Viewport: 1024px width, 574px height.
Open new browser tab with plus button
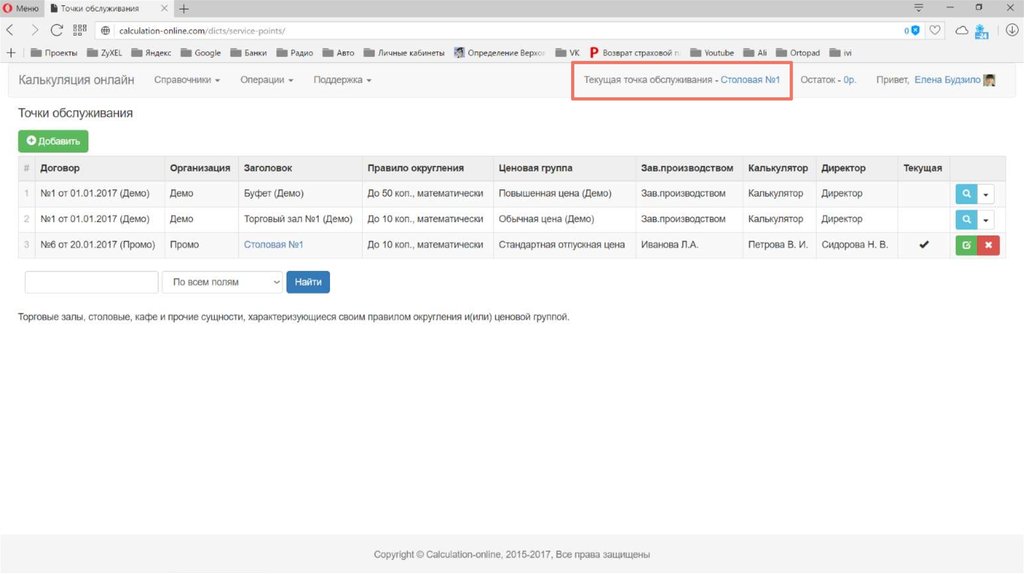coord(184,8)
